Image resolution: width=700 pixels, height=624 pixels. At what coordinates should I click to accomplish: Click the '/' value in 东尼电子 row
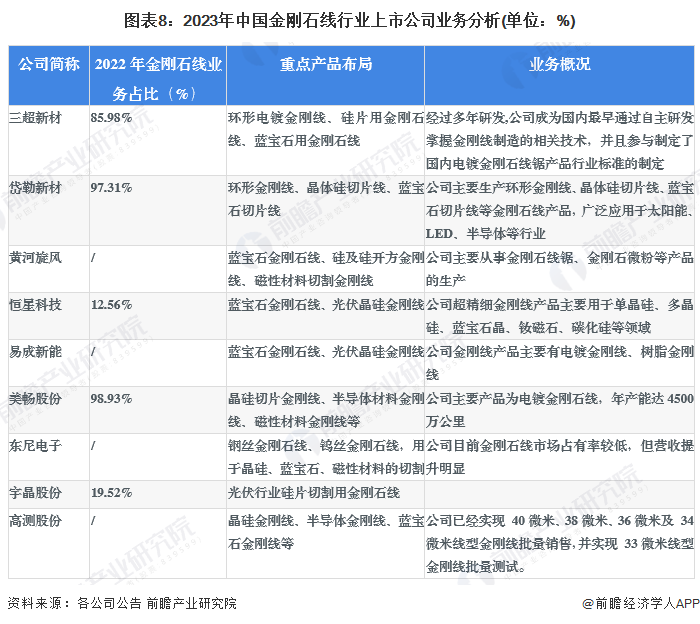click(93, 445)
